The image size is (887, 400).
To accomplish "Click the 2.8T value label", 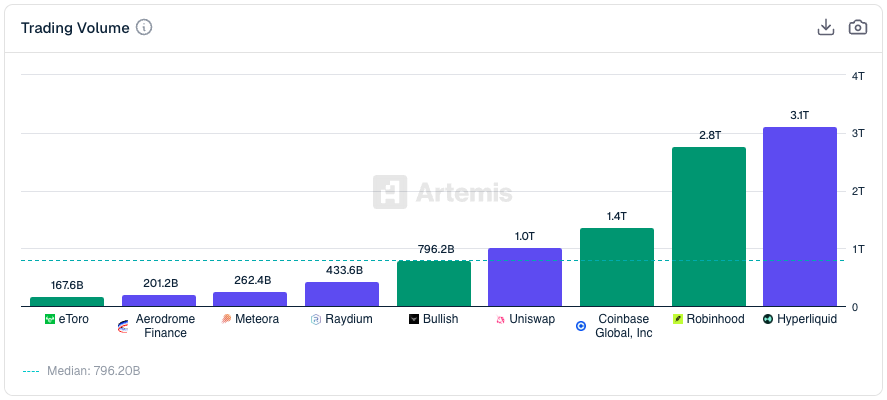I will click(x=710, y=135).
